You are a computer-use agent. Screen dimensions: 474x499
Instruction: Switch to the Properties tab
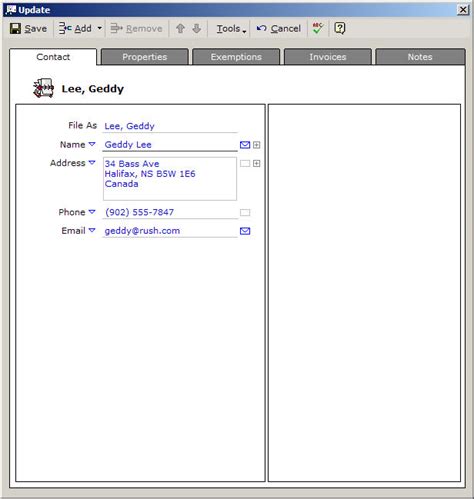point(145,57)
